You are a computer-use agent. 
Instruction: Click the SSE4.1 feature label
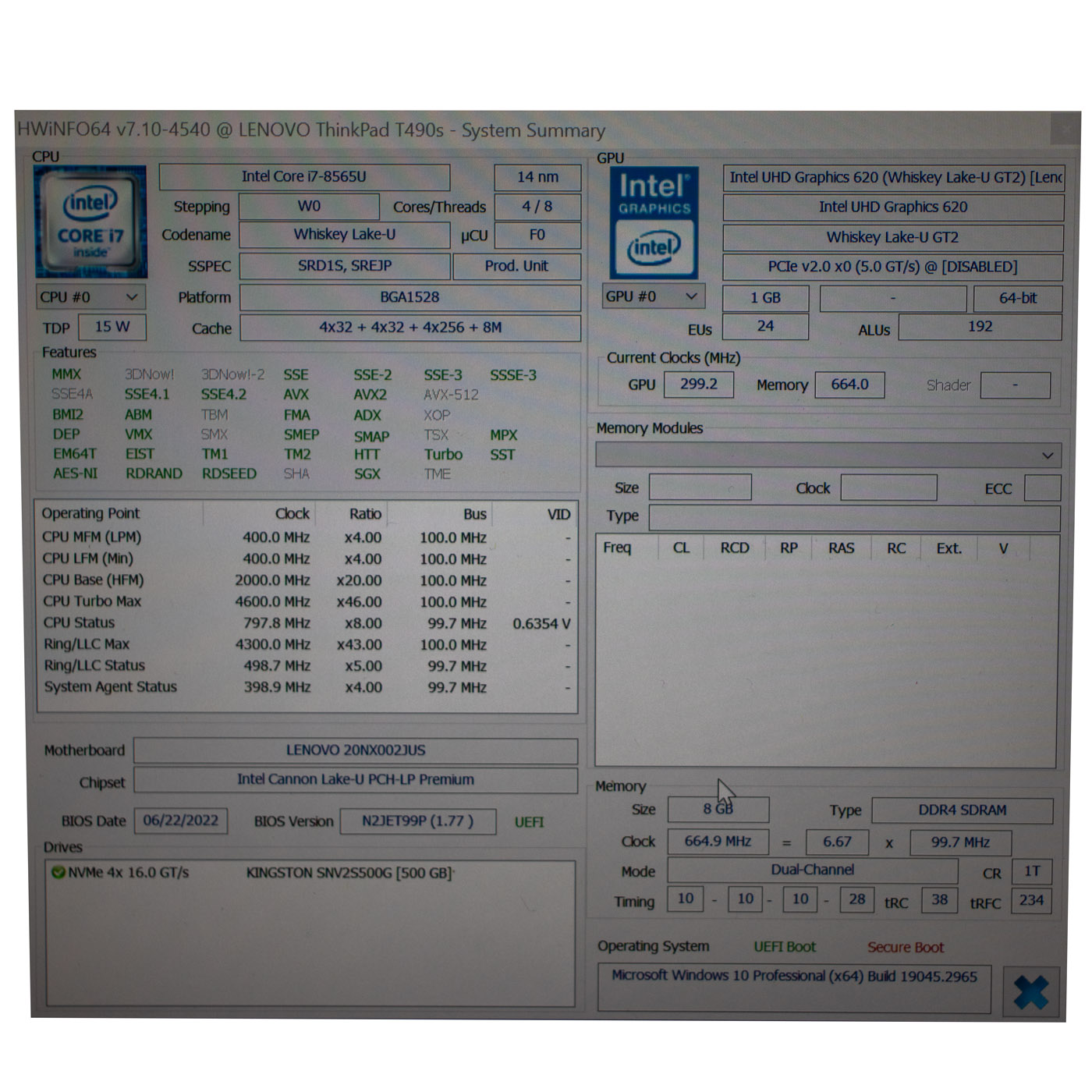[147, 394]
